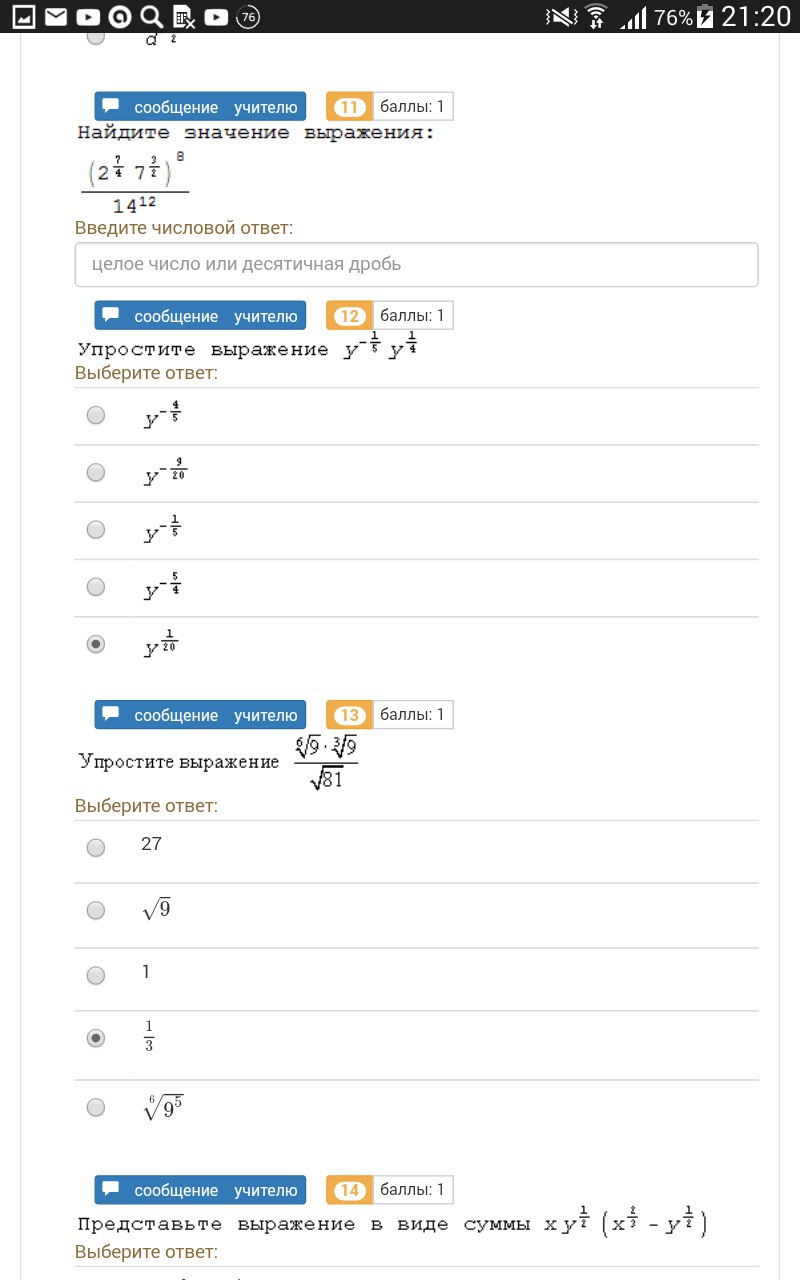Tap the Wi-Fi signal icon

click(x=596, y=16)
